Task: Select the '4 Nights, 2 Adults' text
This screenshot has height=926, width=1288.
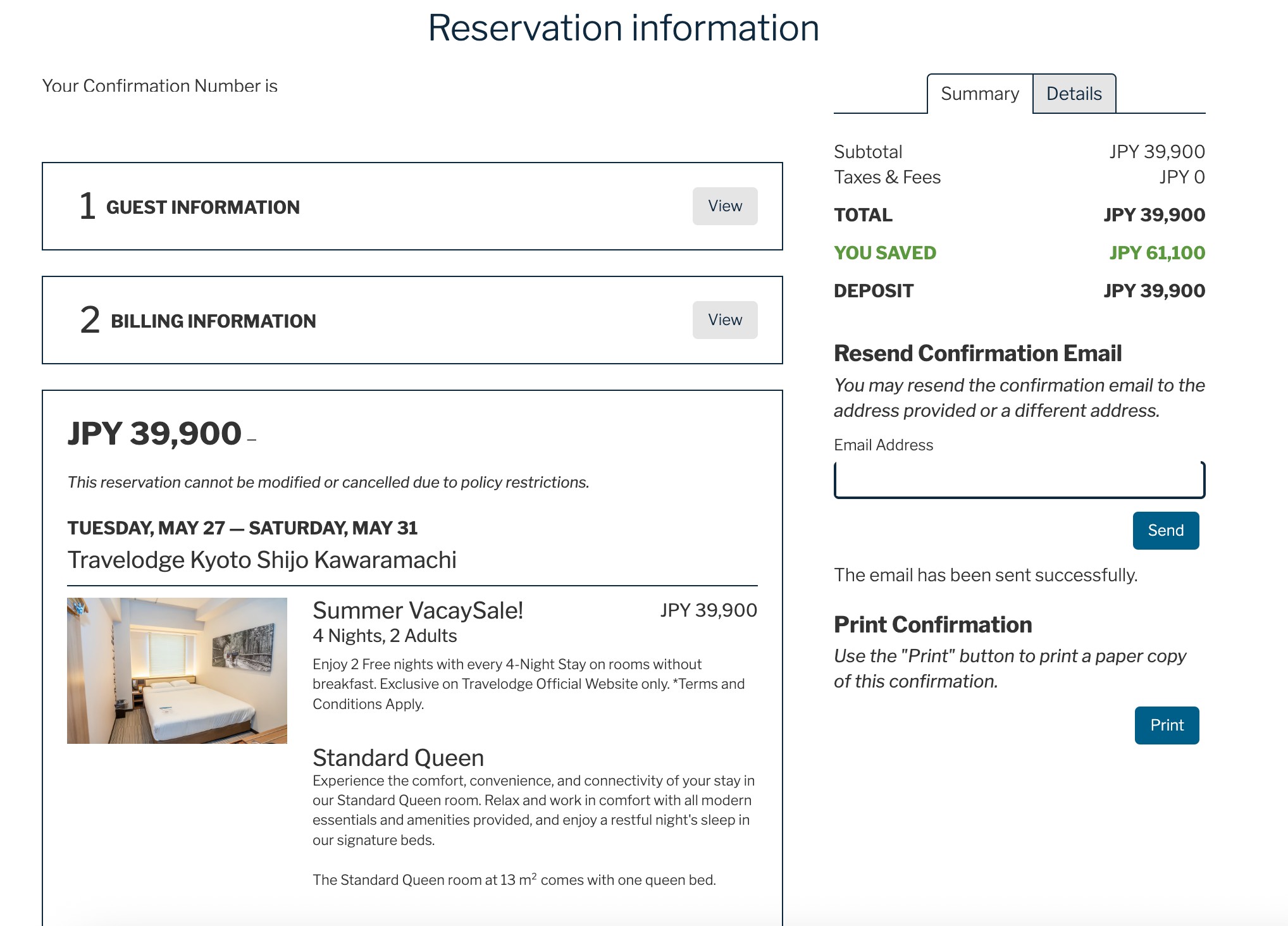Action: tap(385, 636)
